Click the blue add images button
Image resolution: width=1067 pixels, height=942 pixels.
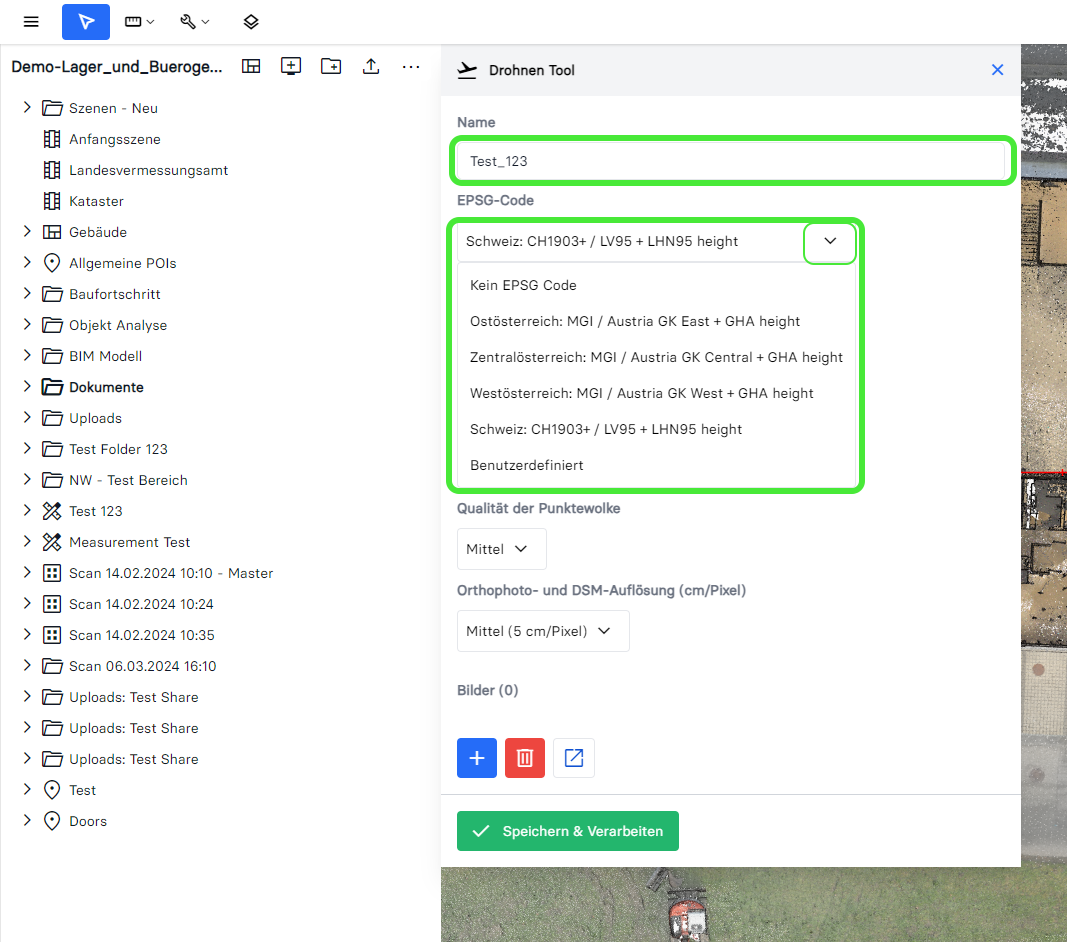[x=477, y=758]
